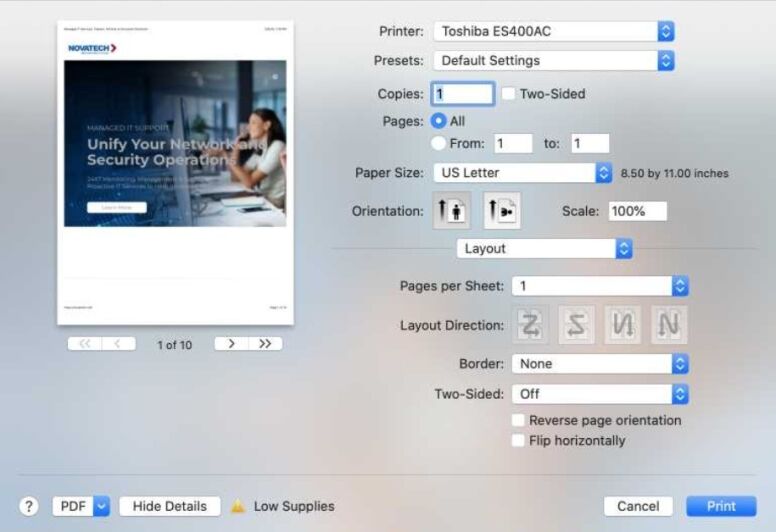Choose the fourth N-shaped layout direction
This screenshot has width=776, height=532.
tap(669, 324)
